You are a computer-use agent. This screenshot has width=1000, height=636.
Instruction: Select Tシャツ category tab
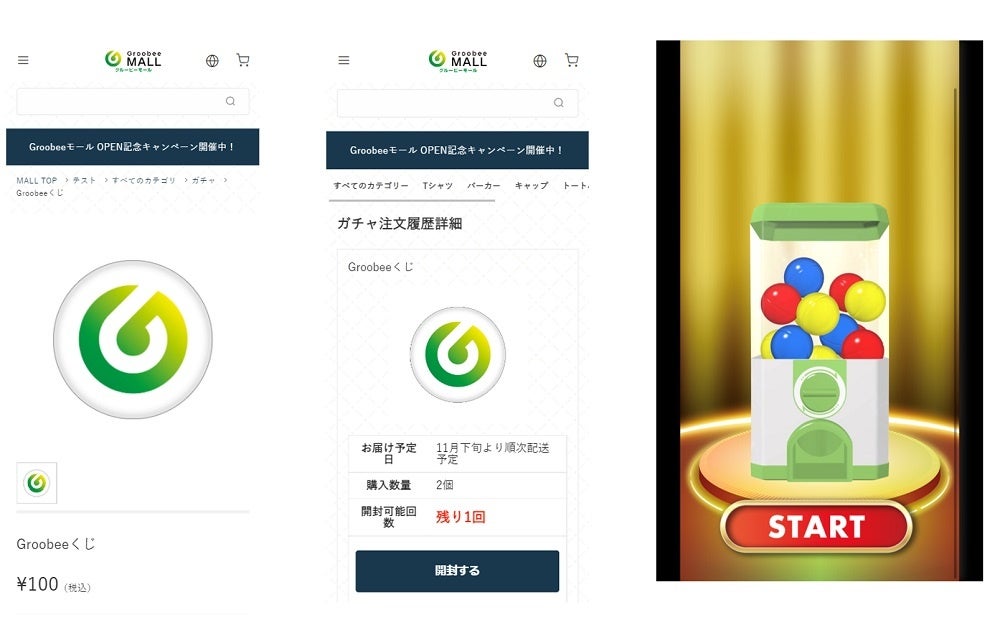[438, 186]
